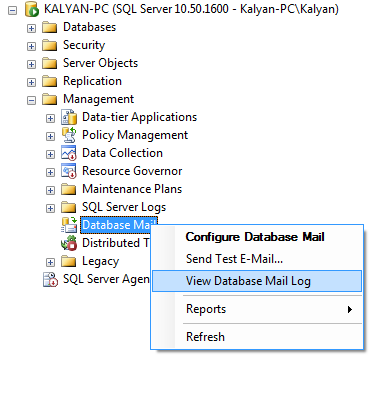This screenshot has height=411, width=382.
Task: Open the Reports submenu
Action: point(257,309)
